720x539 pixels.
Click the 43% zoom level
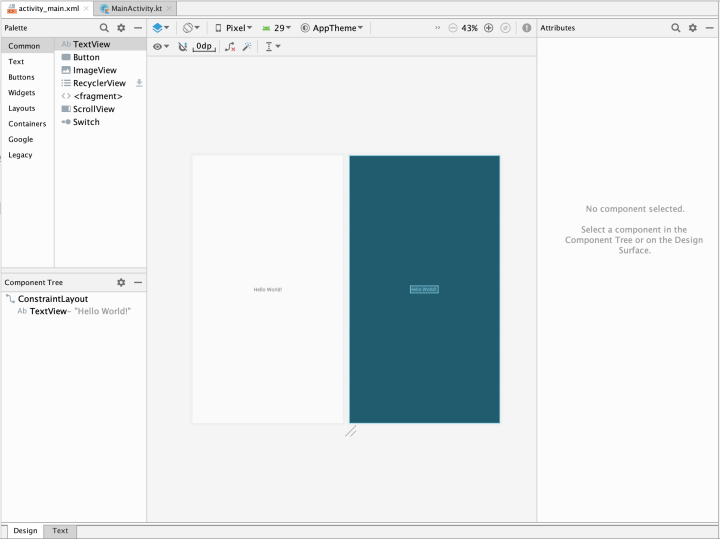[469, 28]
